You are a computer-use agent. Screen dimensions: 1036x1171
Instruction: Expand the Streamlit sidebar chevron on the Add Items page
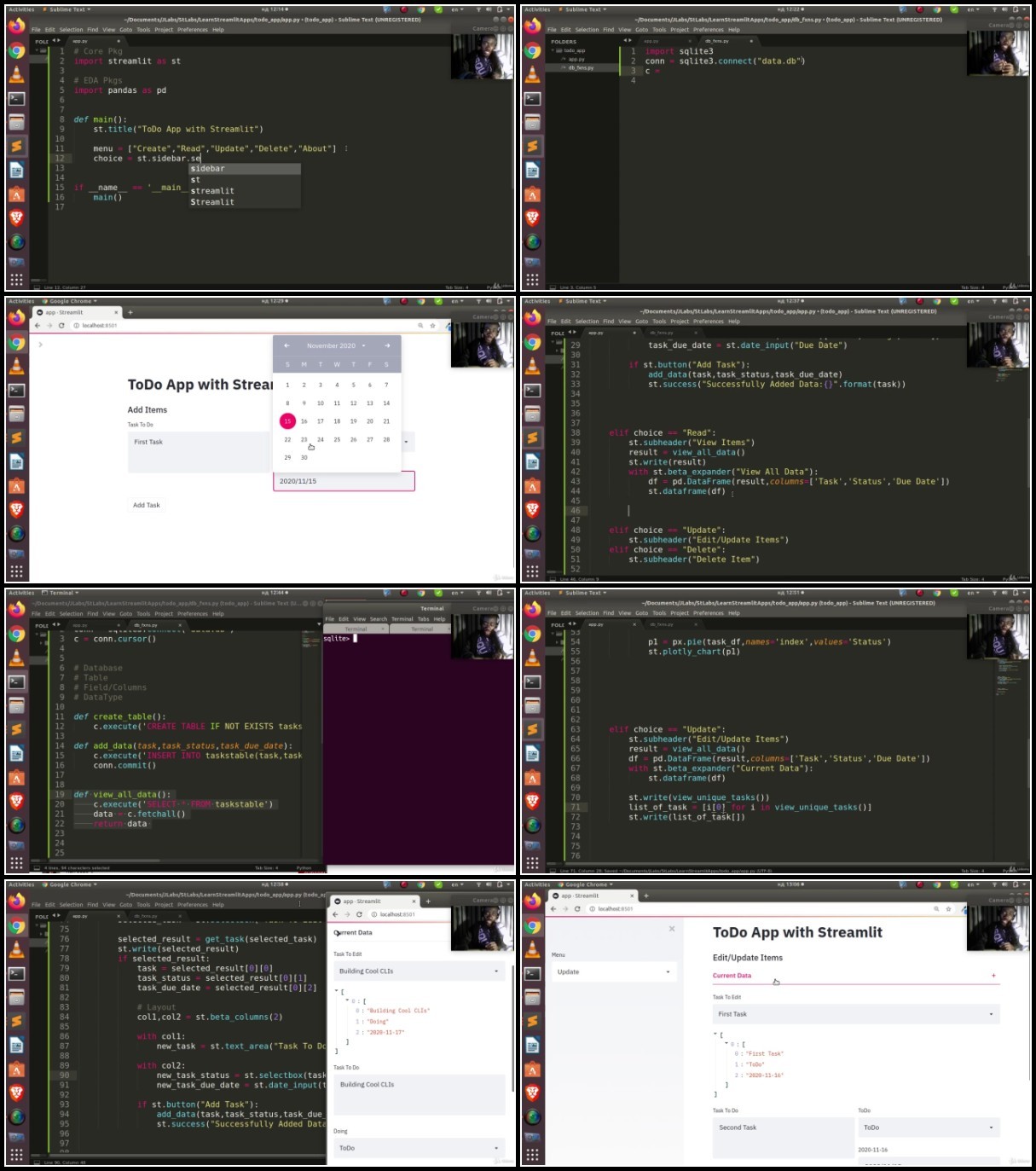(x=40, y=345)
